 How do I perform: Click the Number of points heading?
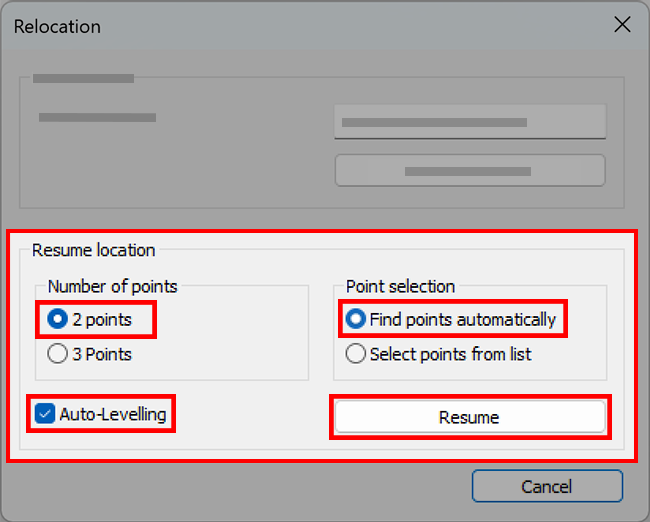click(112, 287)
